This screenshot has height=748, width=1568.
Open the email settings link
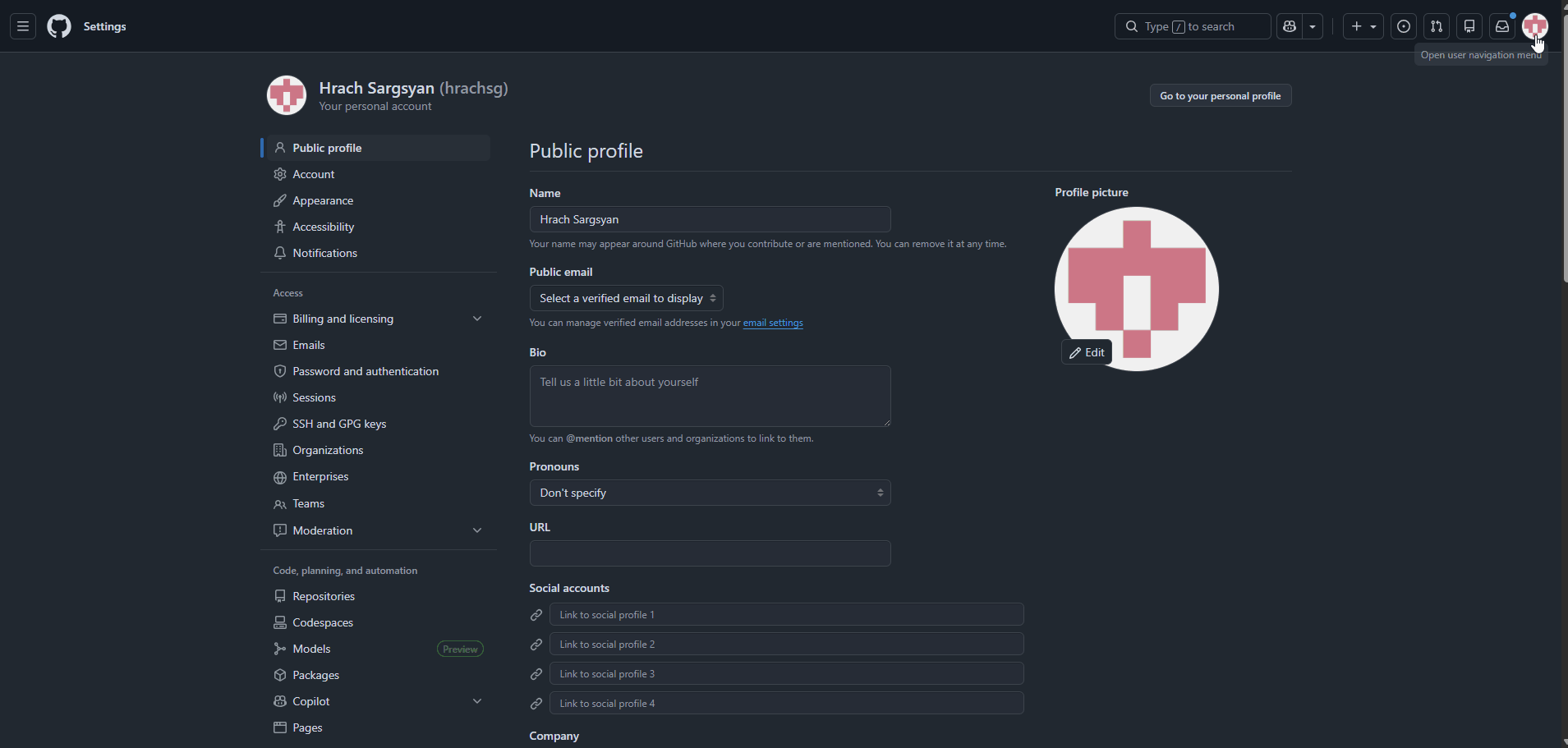click(x=773, y=323)
